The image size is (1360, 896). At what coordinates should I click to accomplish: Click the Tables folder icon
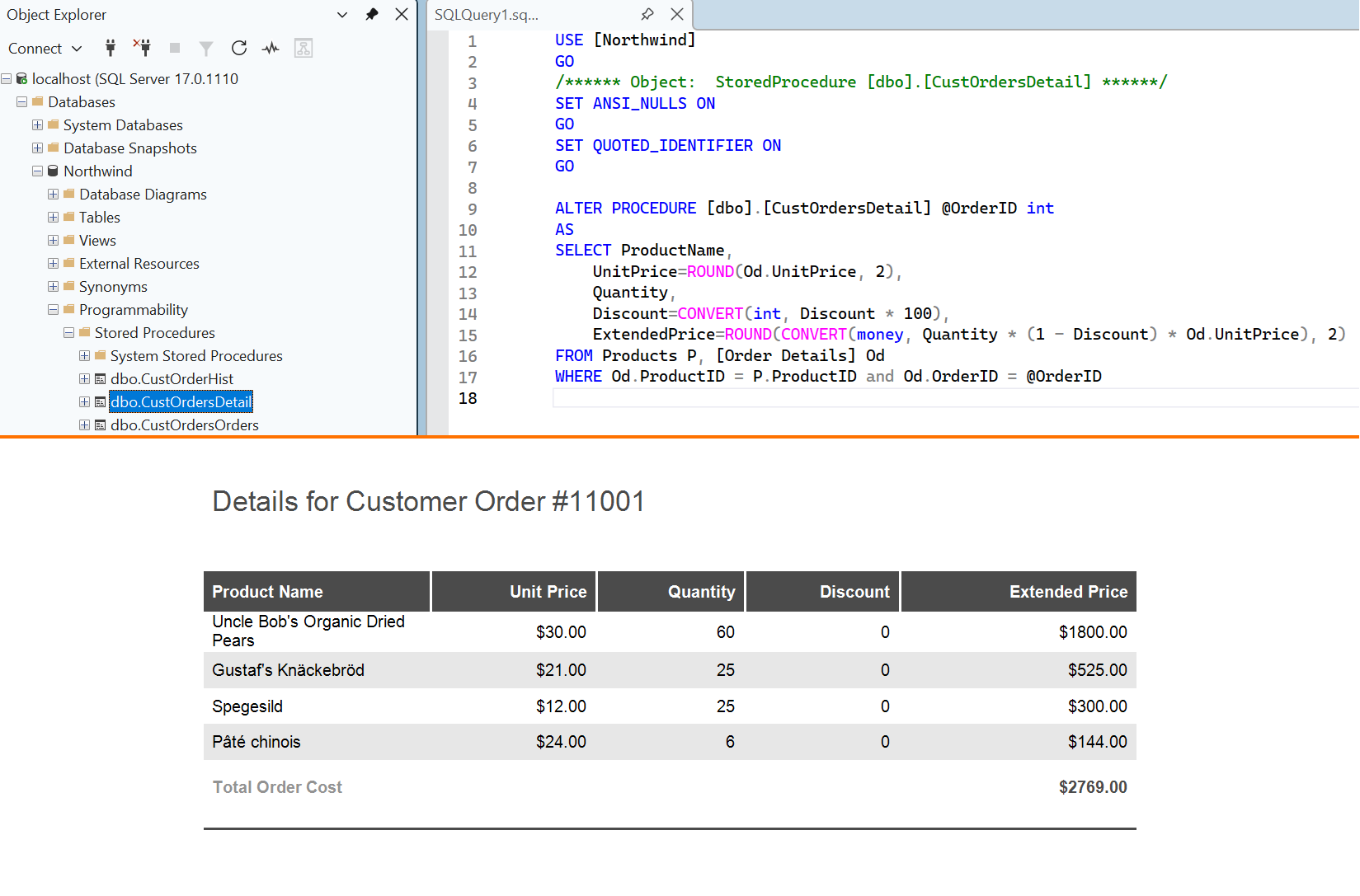pyautogui.click(x=68, y=217)
